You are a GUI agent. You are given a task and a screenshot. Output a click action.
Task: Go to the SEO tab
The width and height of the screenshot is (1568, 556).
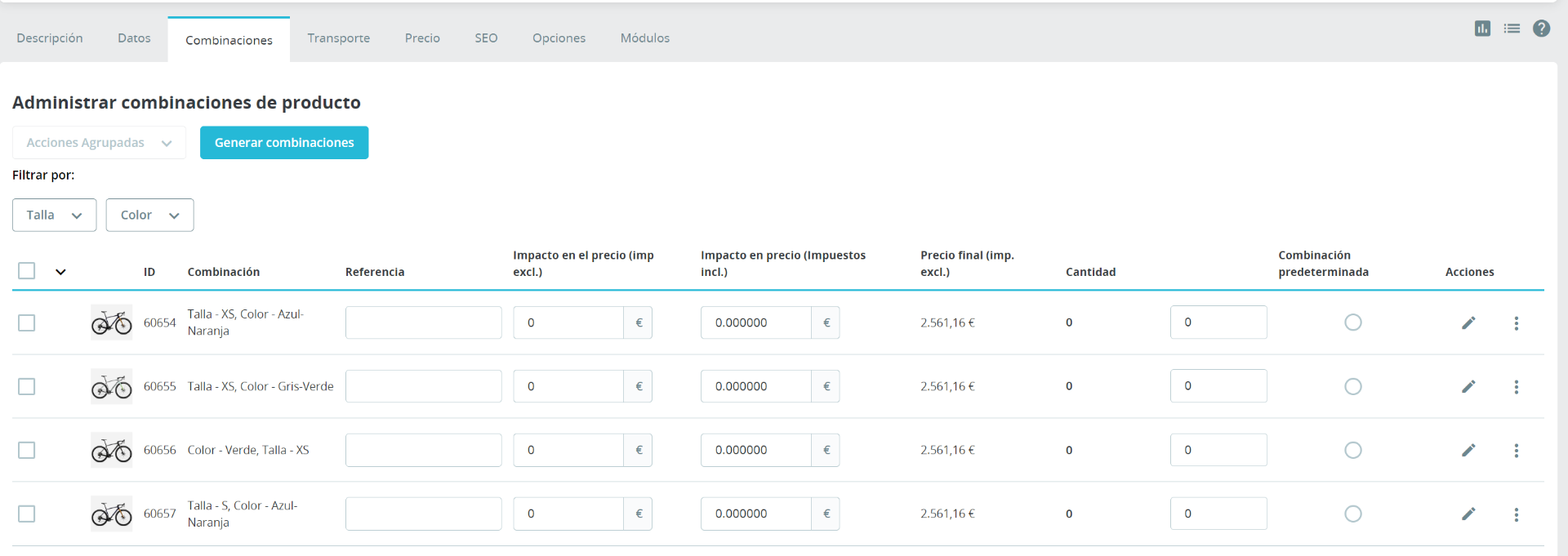[x=486, y=38]
